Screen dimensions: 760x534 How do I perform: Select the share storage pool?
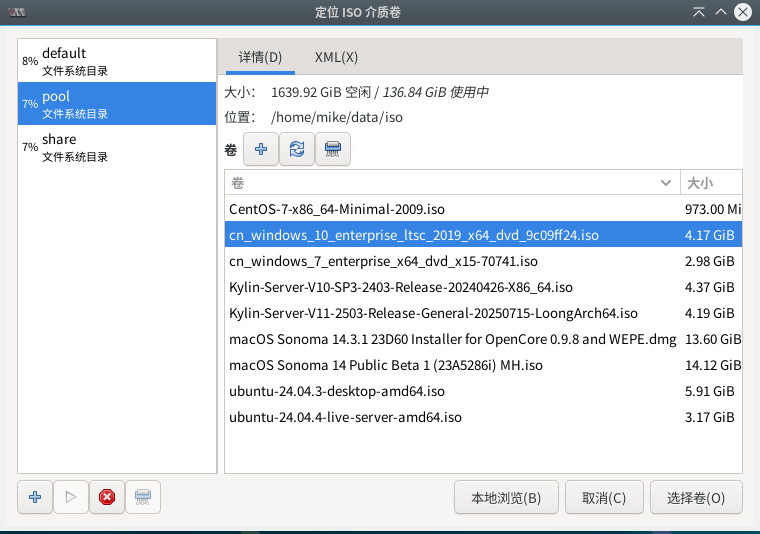[x=117, y=147]
